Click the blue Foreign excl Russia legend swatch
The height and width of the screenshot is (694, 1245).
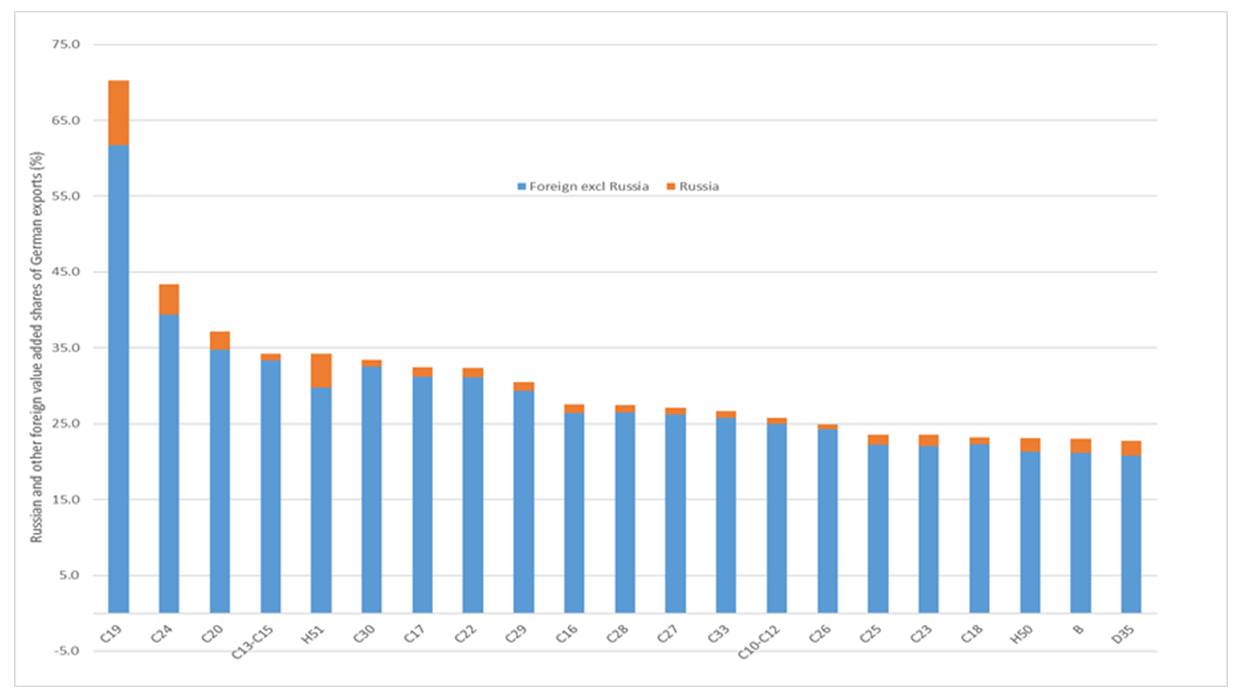(520, 187)
